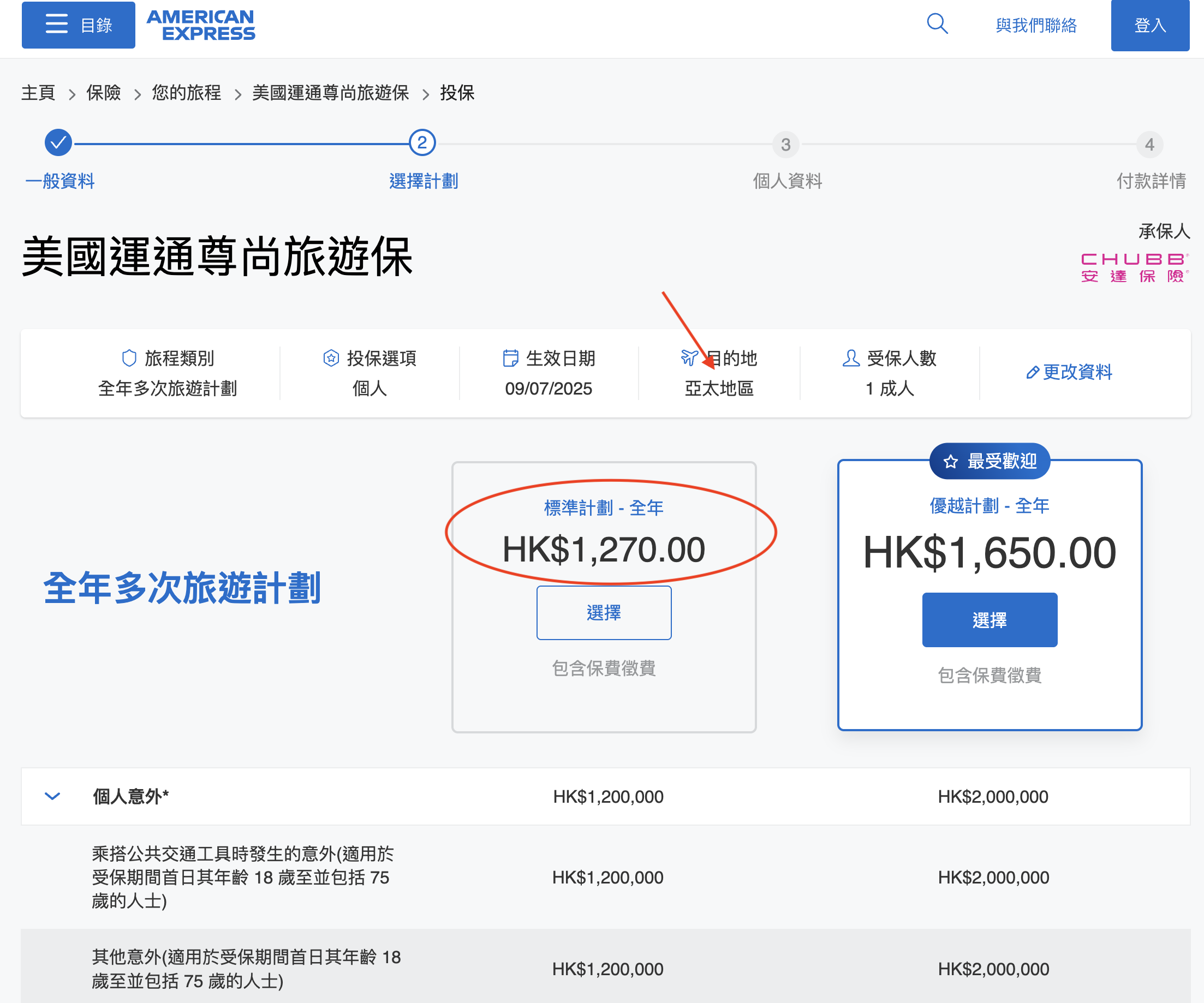1204x1003 pixels.
Task: Click the badge icon beside 投保選項
Action: point(331,358)
